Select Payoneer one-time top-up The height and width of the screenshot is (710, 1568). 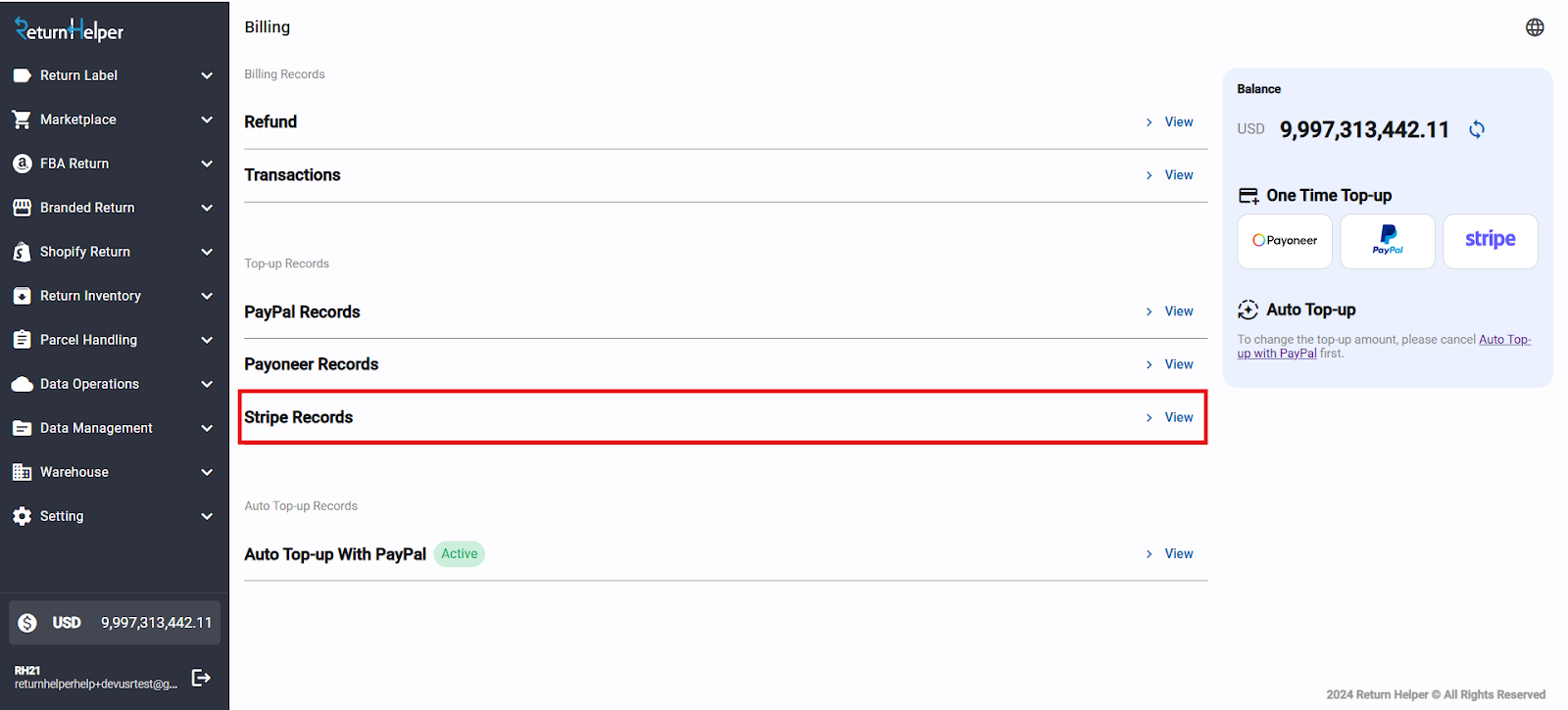1285,241
